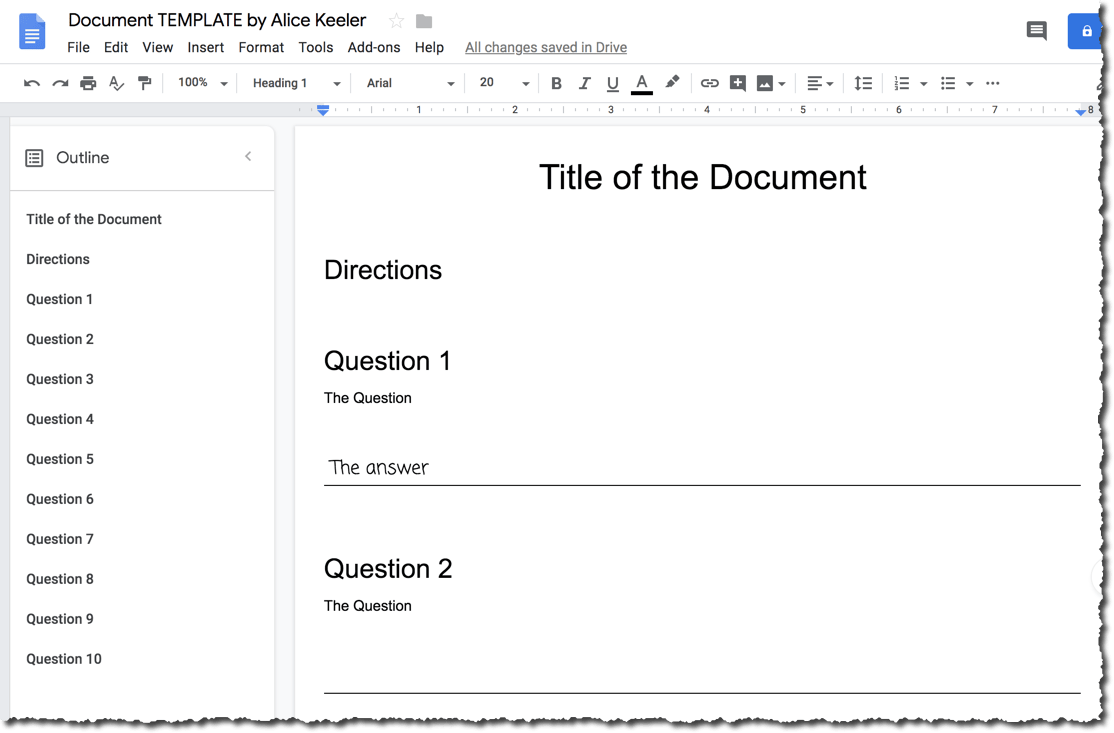Place cursor in 'The answer' text line

(x=378, y=467)
